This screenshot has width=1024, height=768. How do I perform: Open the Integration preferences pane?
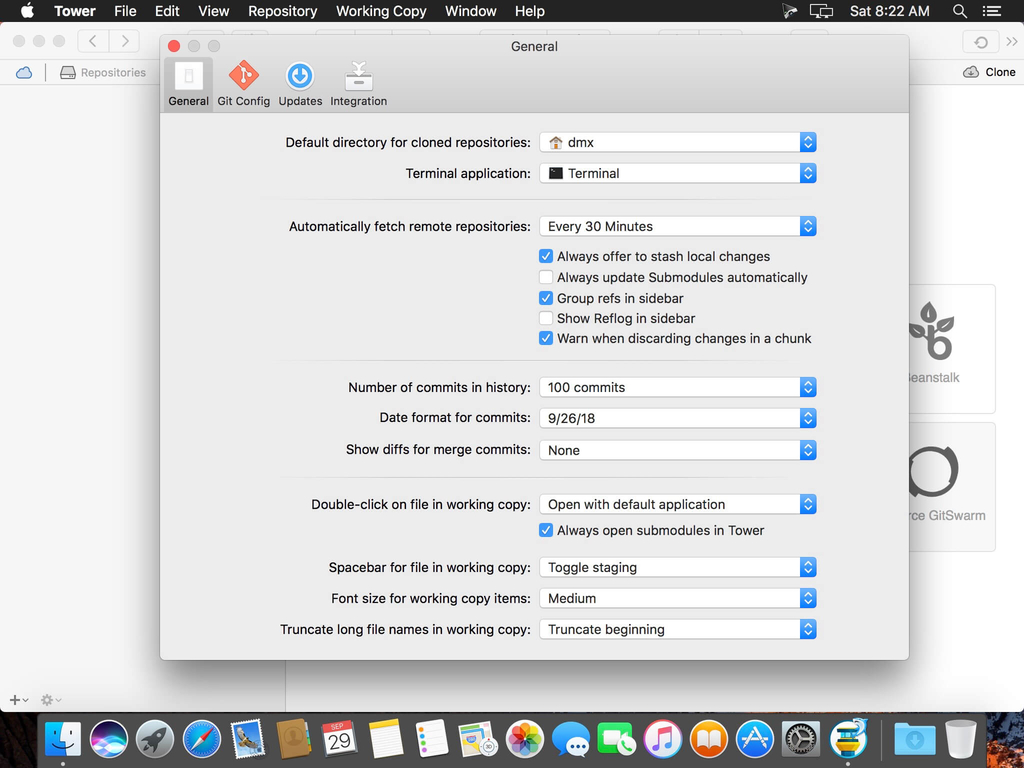pos(358,84)
